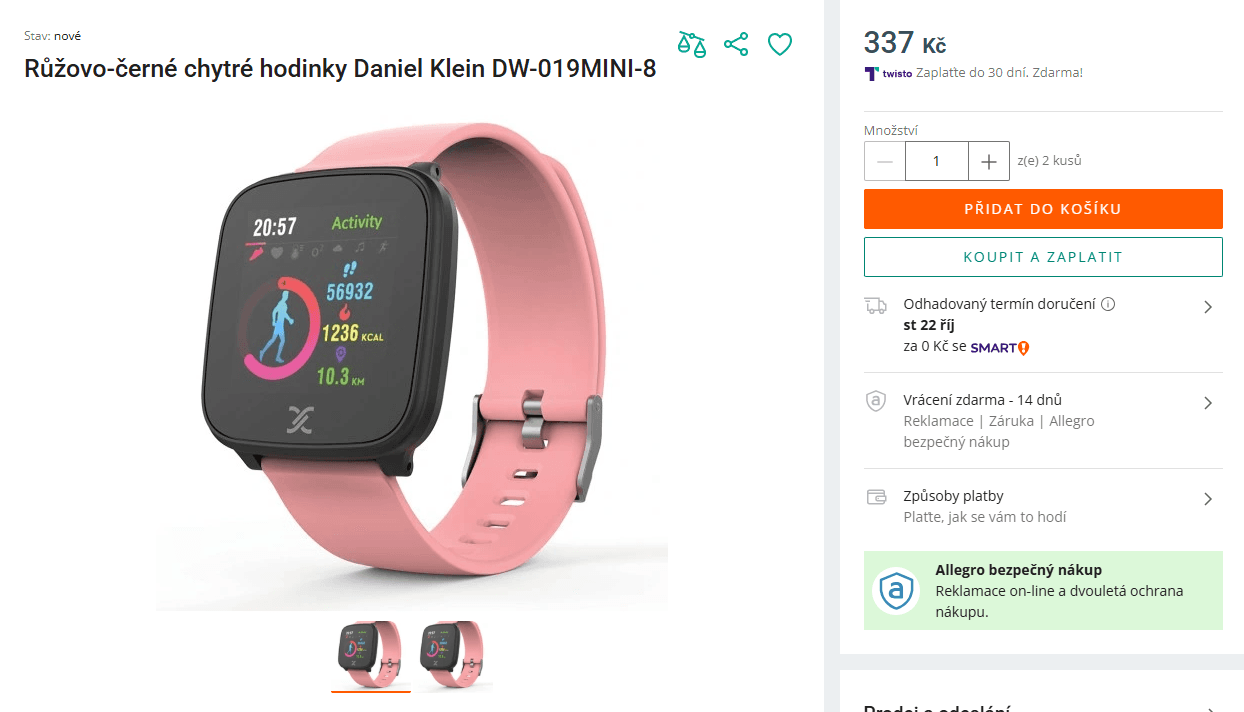Screen dimensions: 1244x712
Task: Expand the Vrácení zdarma section chevron
Action: click(x=1208, y=403)
